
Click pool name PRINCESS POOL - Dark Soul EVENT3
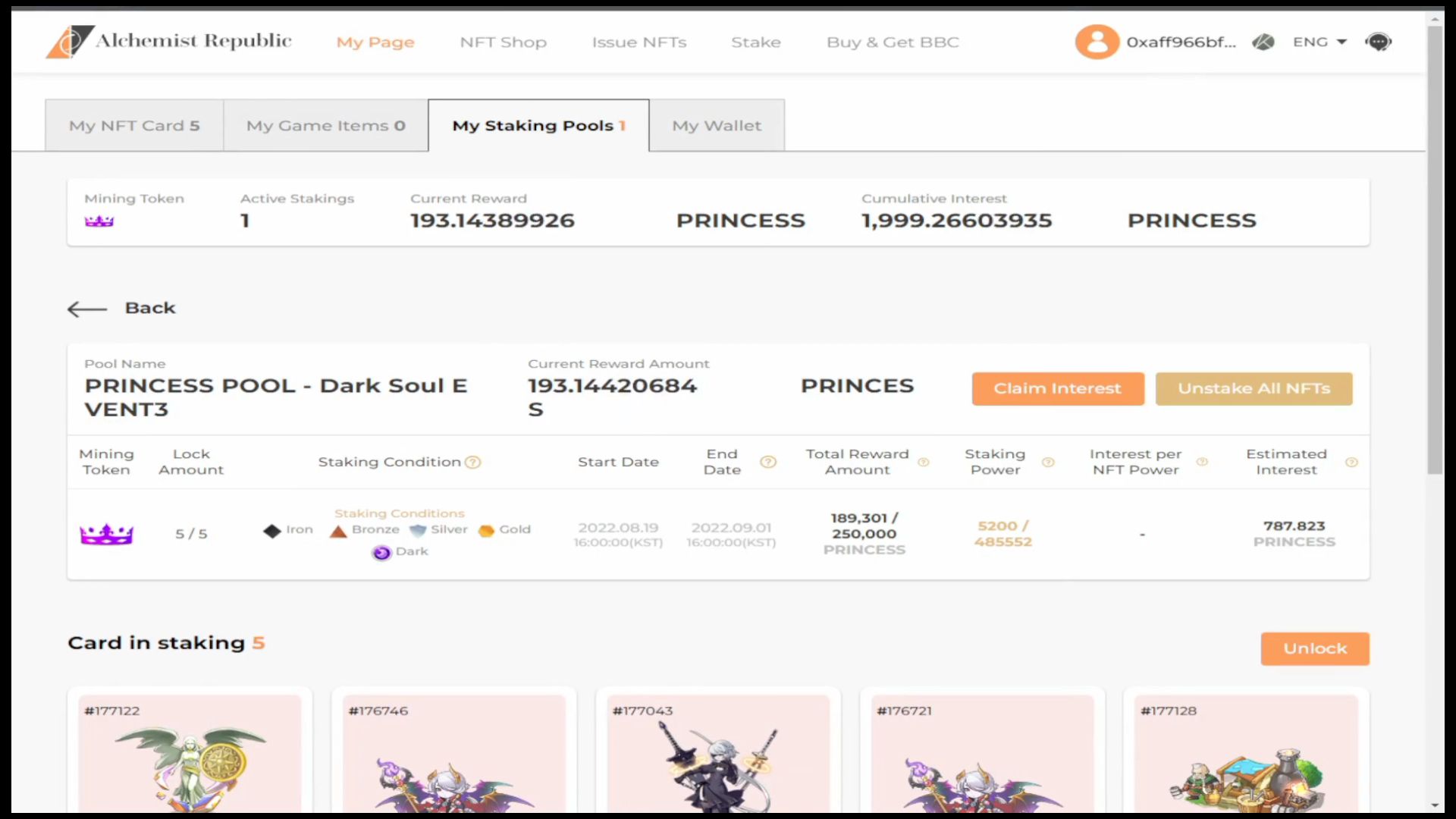coord(276,397)
